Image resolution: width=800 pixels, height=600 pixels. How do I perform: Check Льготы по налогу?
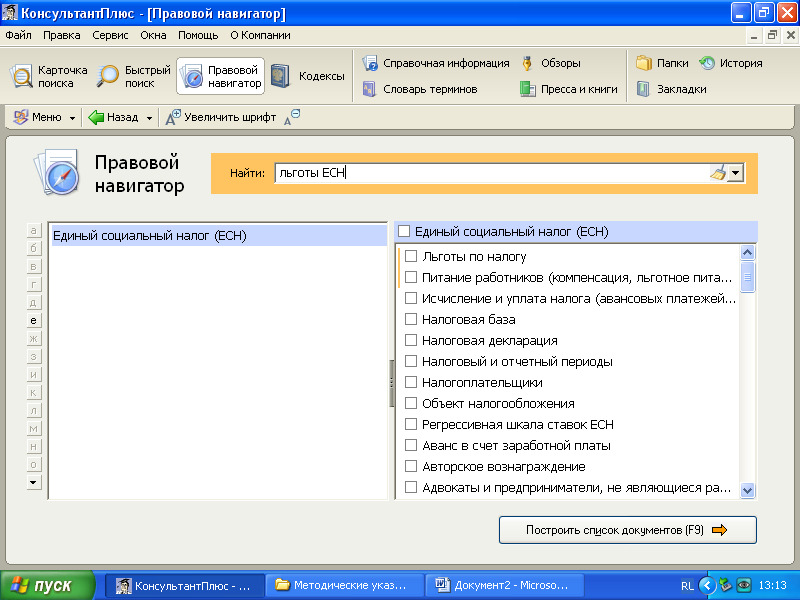[x=411, y=256]
